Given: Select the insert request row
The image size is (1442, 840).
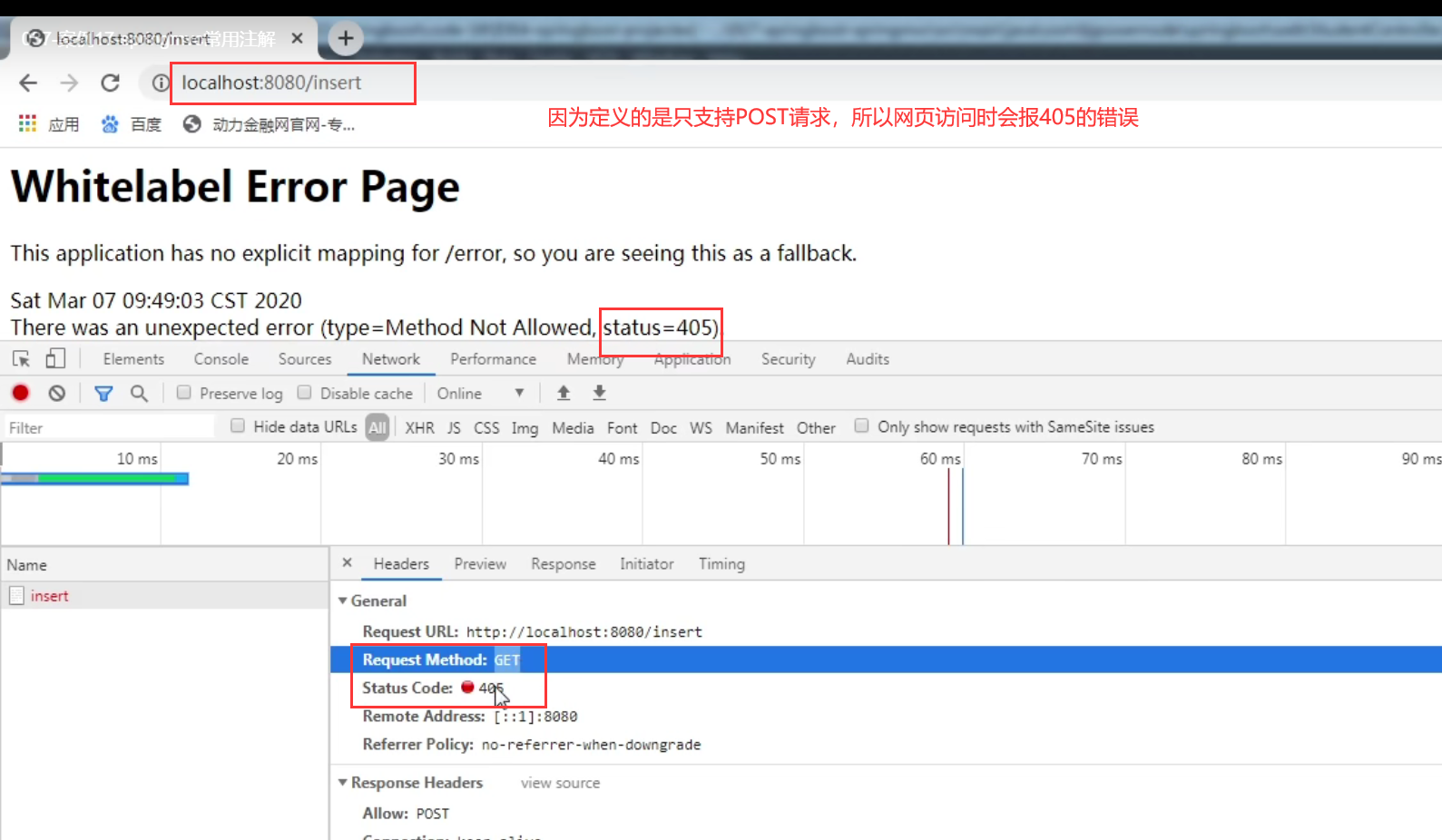Looking at the screenshot, I should (x=164, y=596).
